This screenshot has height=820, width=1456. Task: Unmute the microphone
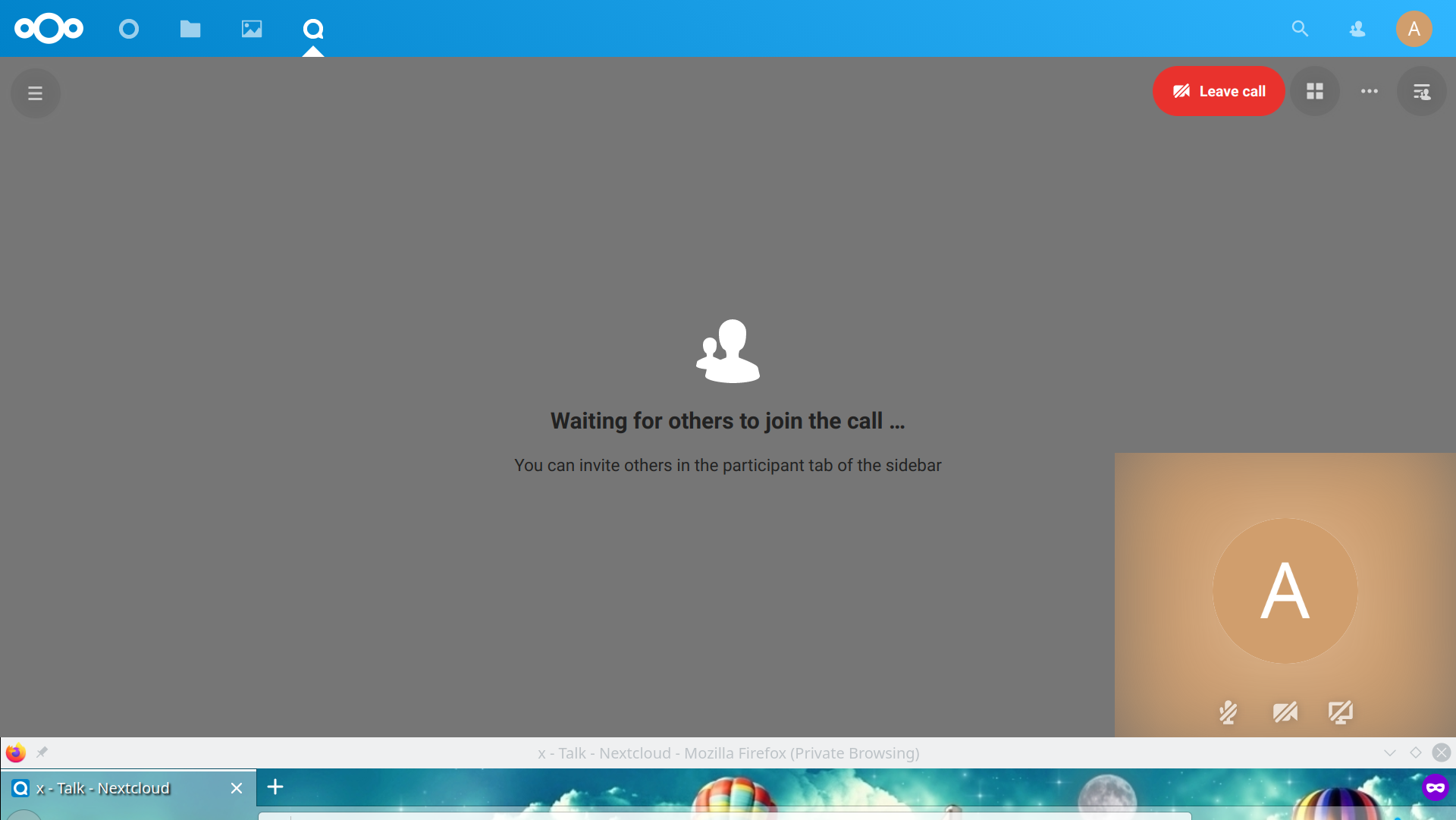point(1228,712)
